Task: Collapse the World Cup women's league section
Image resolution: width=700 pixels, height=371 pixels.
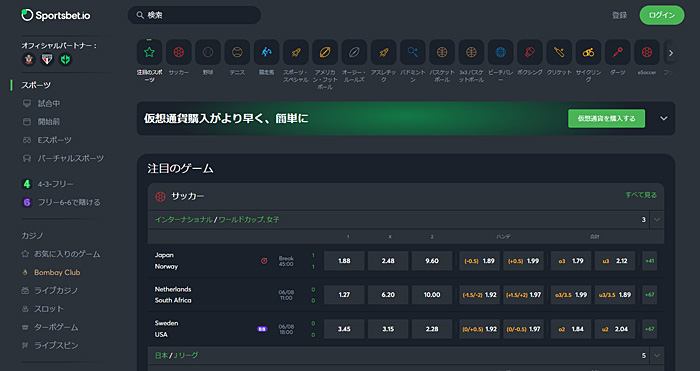Action: point(657,220)
